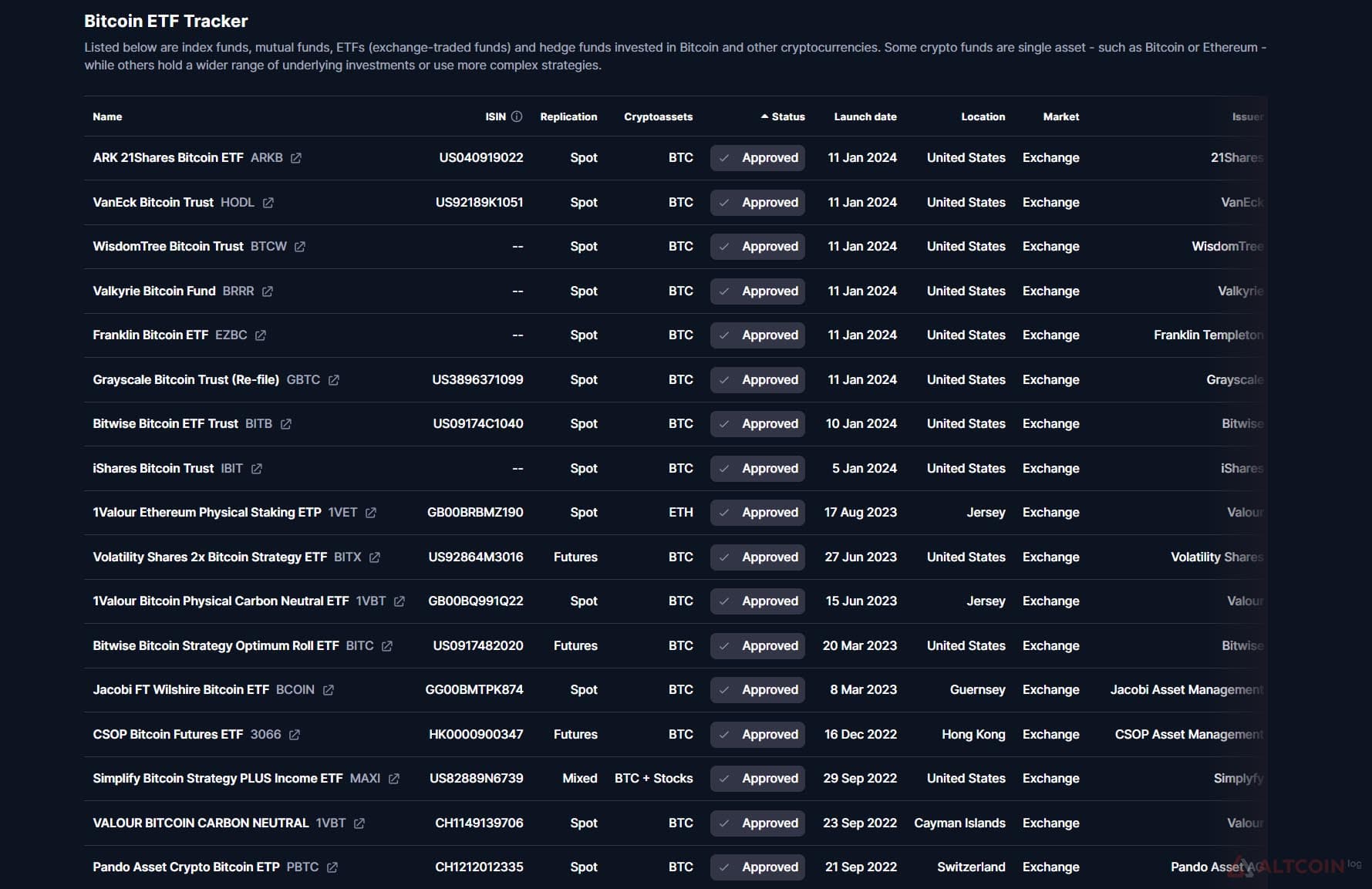
Task: Open external link icon for Franklin EZBC
Action: click(x=261, y=335)
